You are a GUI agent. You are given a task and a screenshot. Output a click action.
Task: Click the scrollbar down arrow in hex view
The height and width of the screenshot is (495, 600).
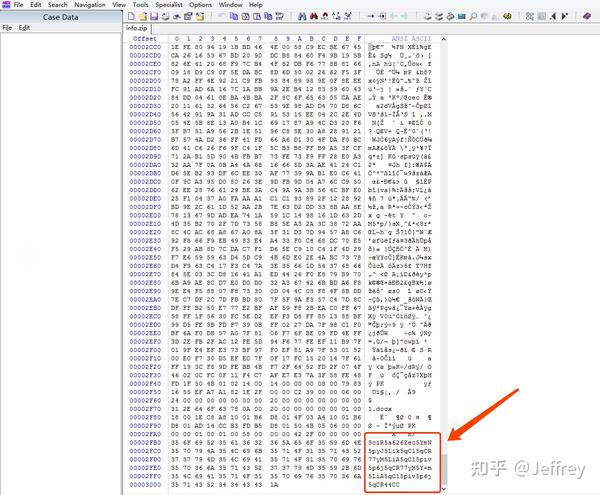tap(443, 488)
